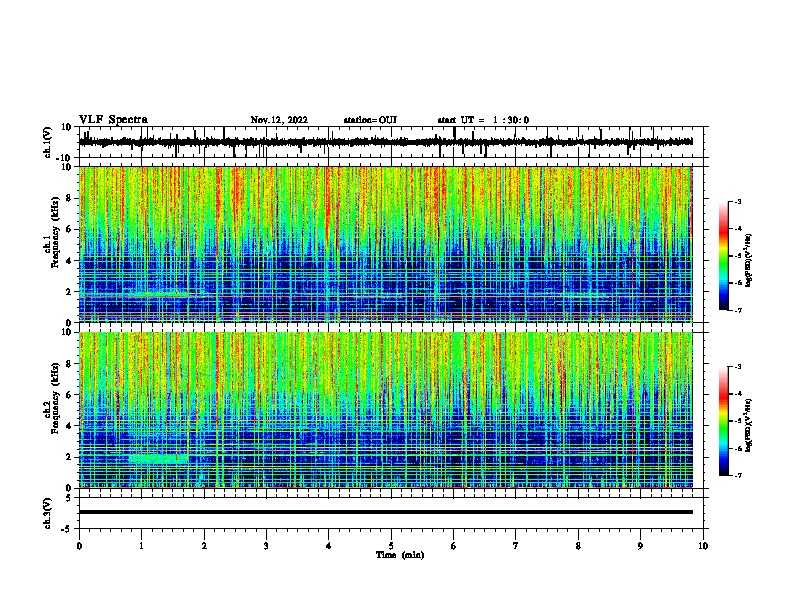Click the "6" kHz tick of ch.1 spectrogram
This screenshot has width=792, height=612.
click(69, 229)
